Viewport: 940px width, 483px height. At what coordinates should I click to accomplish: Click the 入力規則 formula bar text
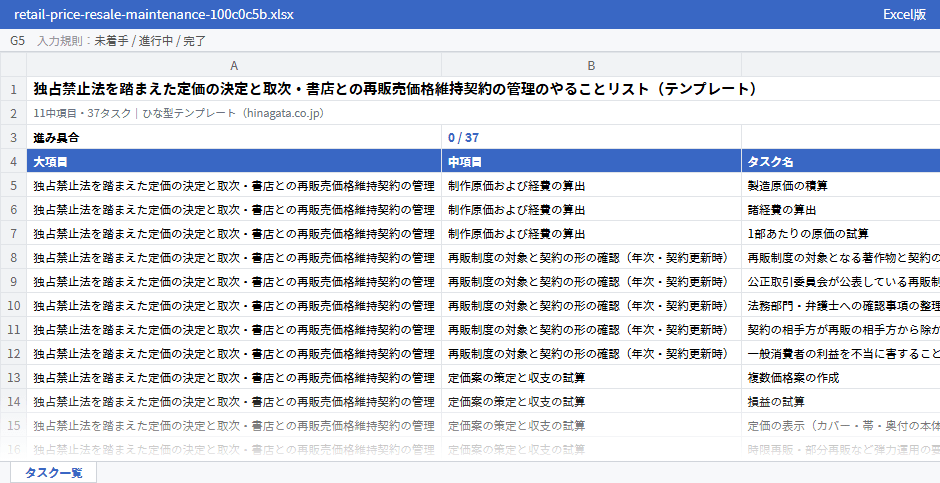[122, 41]
